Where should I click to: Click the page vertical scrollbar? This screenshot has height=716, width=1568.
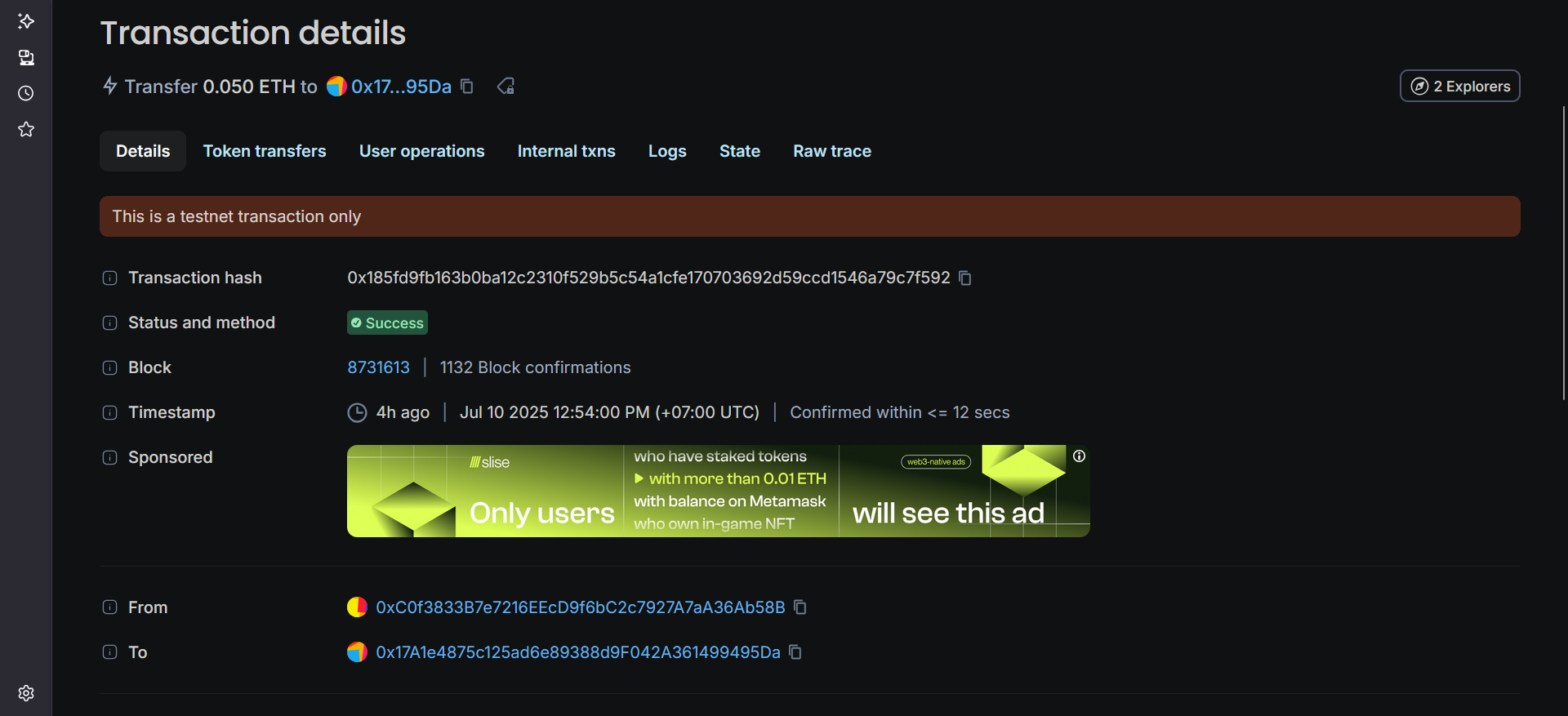1564,253
